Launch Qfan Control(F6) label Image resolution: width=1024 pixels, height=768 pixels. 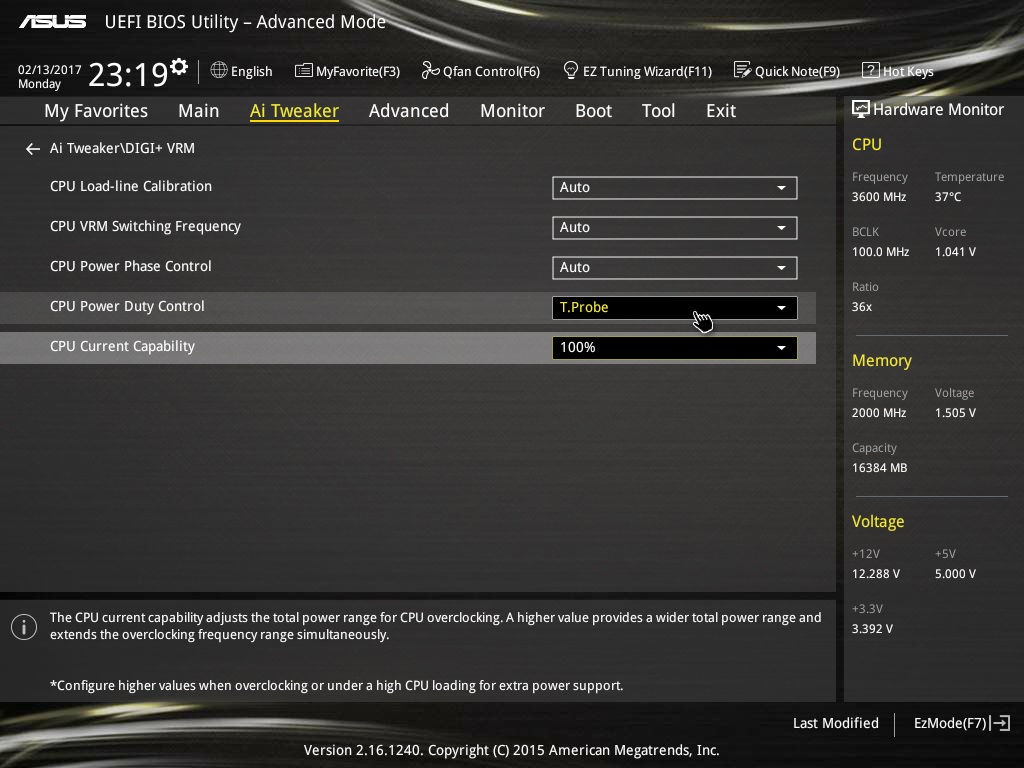click(x=491, y=71)
